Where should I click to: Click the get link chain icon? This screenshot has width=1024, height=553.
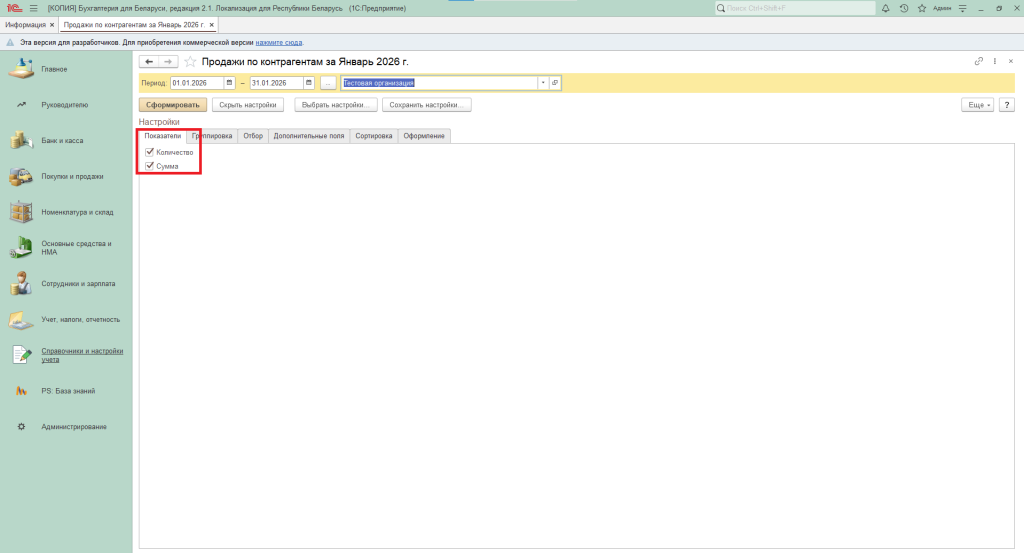tap(979, 62)
